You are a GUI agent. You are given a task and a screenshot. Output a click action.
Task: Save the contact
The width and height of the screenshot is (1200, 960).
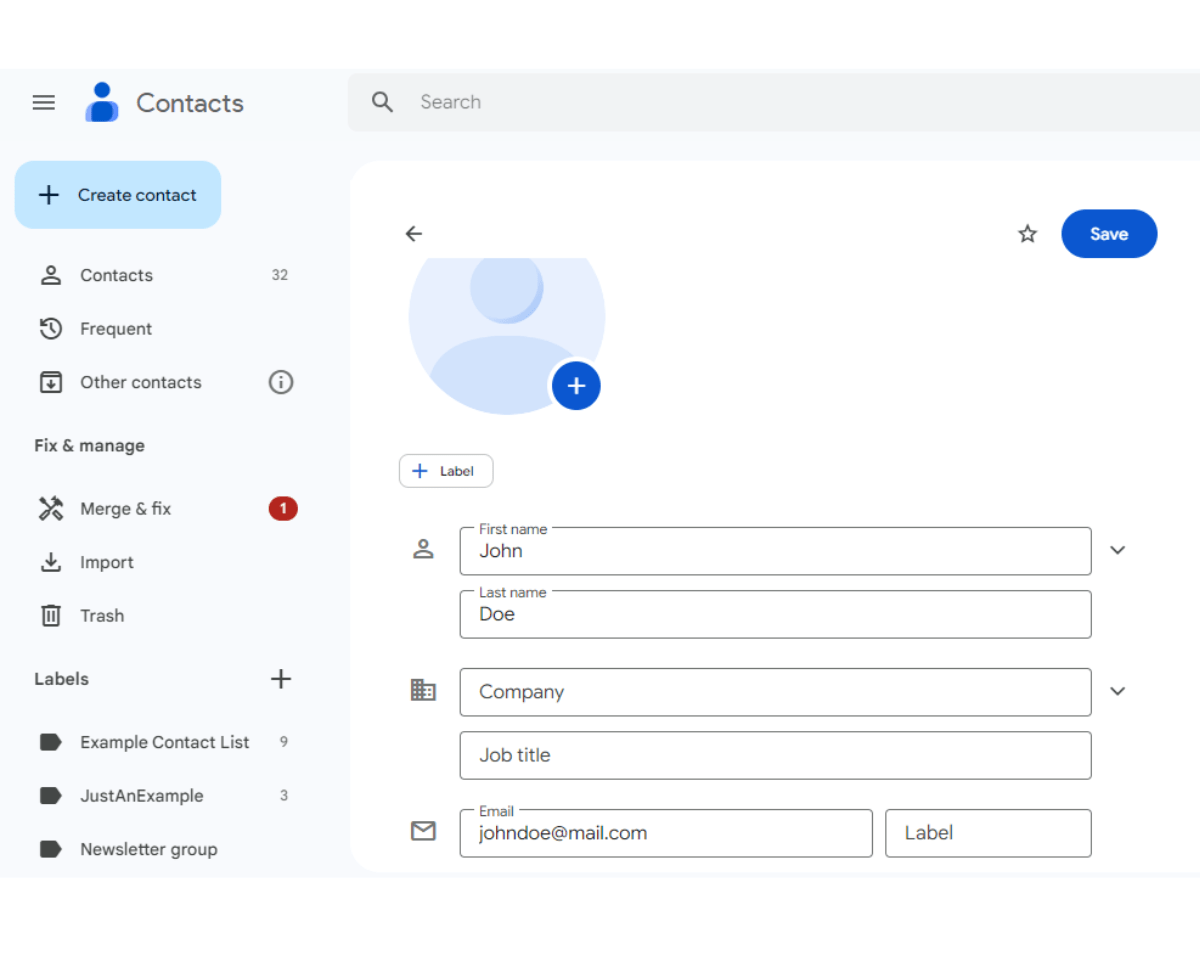pyautogui.click(x=1109, y=234)
